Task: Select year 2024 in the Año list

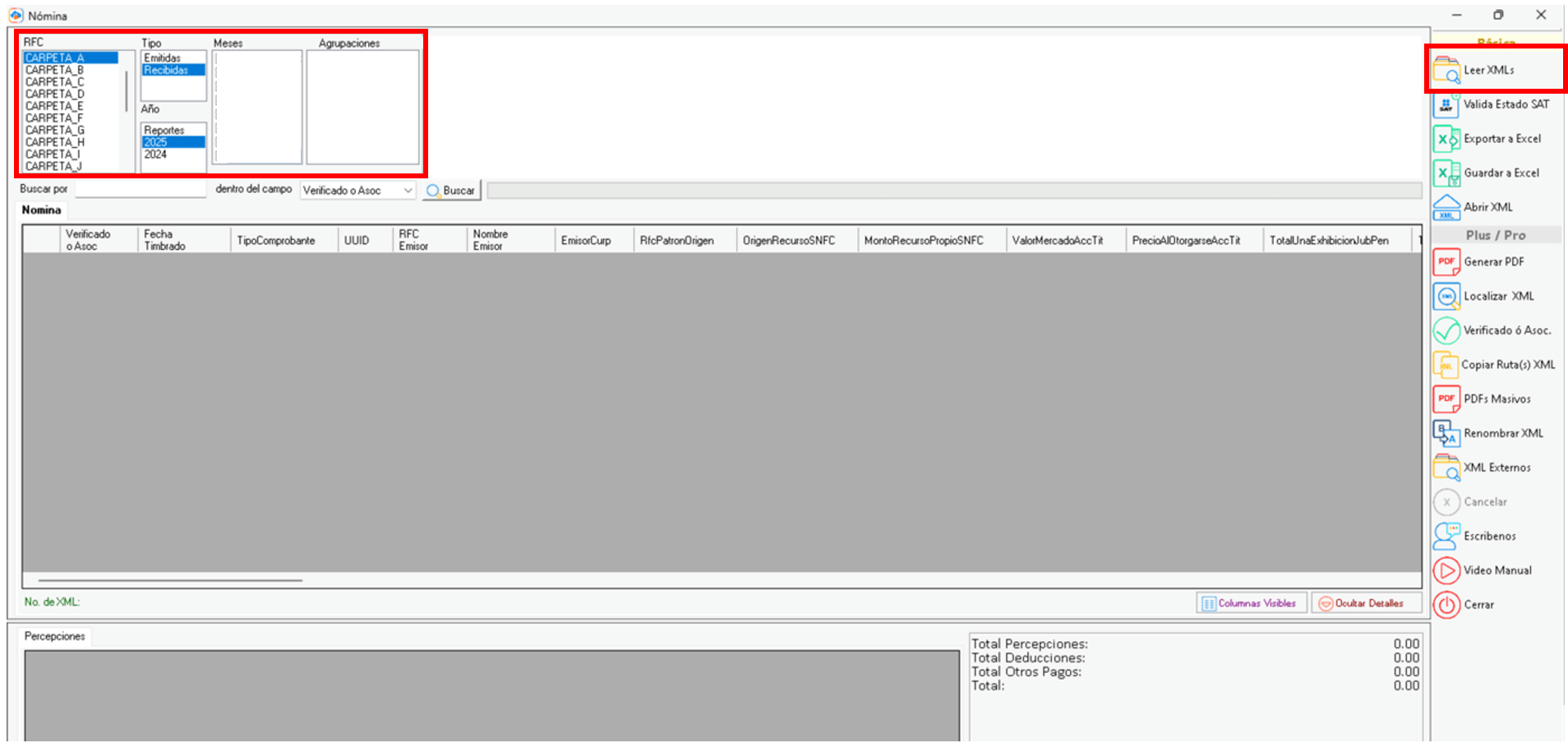Action: [x=155, y=155]
